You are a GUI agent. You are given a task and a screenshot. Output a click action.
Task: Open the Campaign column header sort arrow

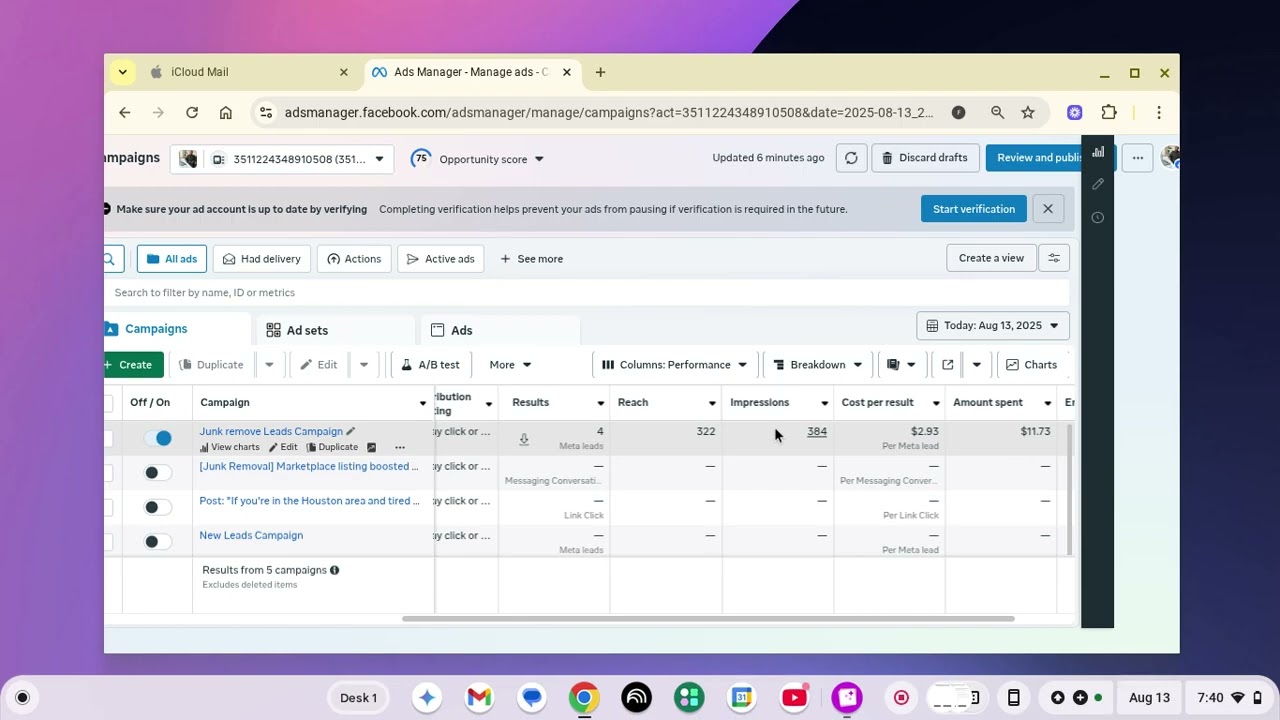click(423, 403)
